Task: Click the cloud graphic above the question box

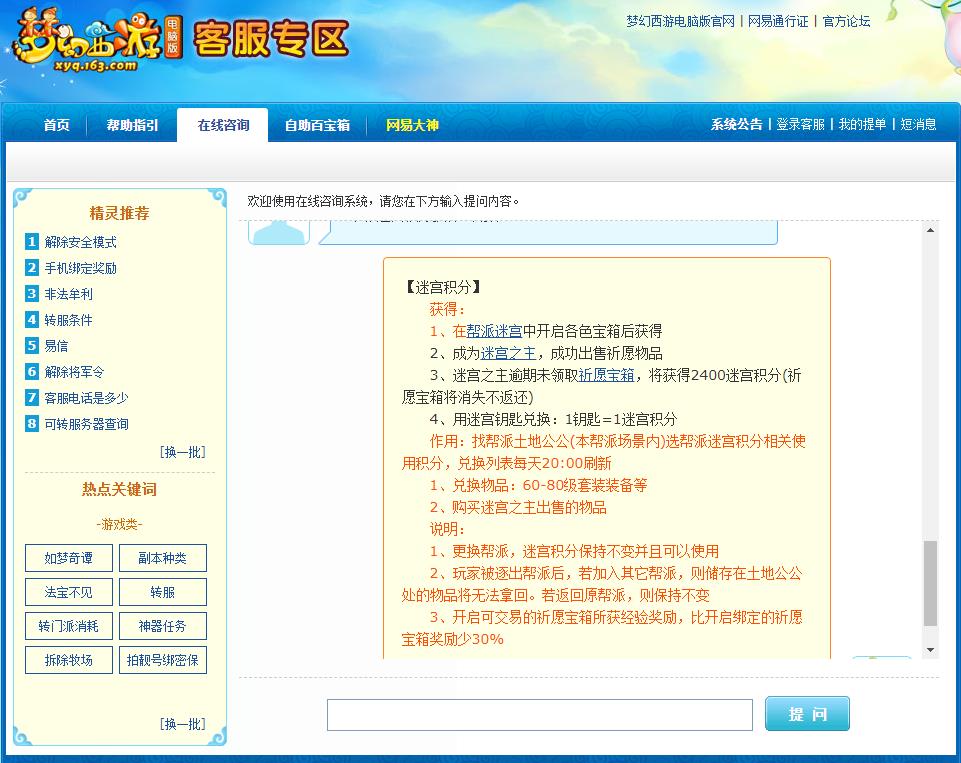Action: (278, 232)
